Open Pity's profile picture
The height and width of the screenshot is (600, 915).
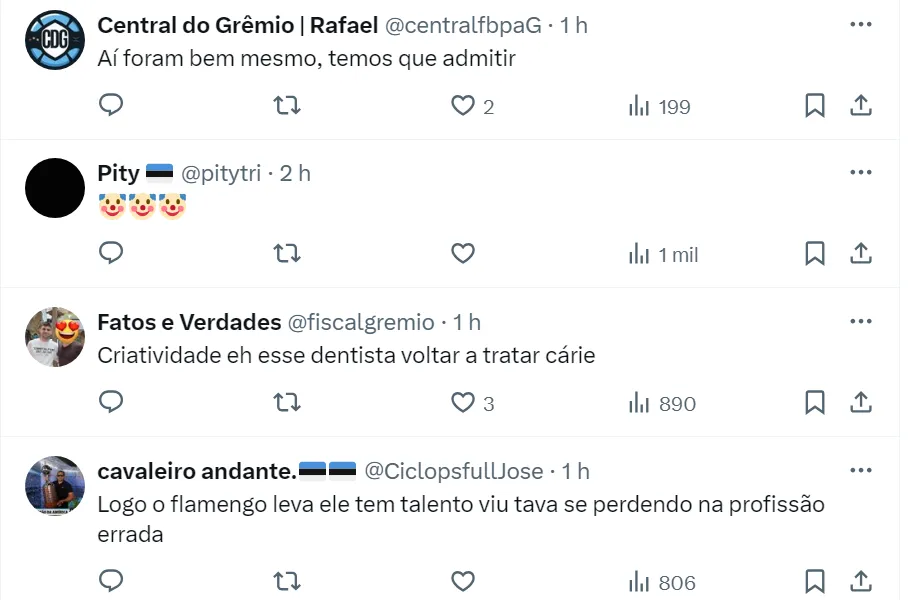tap(54, 188)
